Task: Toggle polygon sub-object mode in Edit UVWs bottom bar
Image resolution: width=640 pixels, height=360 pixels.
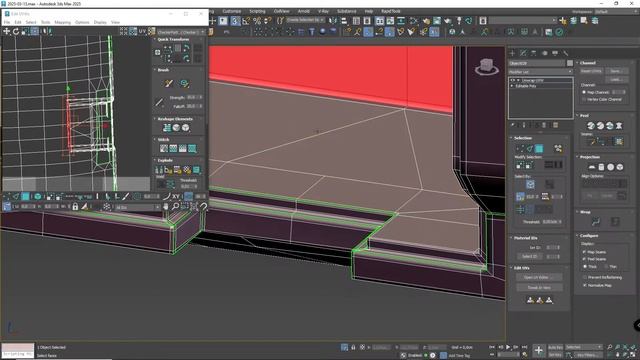Action: click(x=25, y=197)
